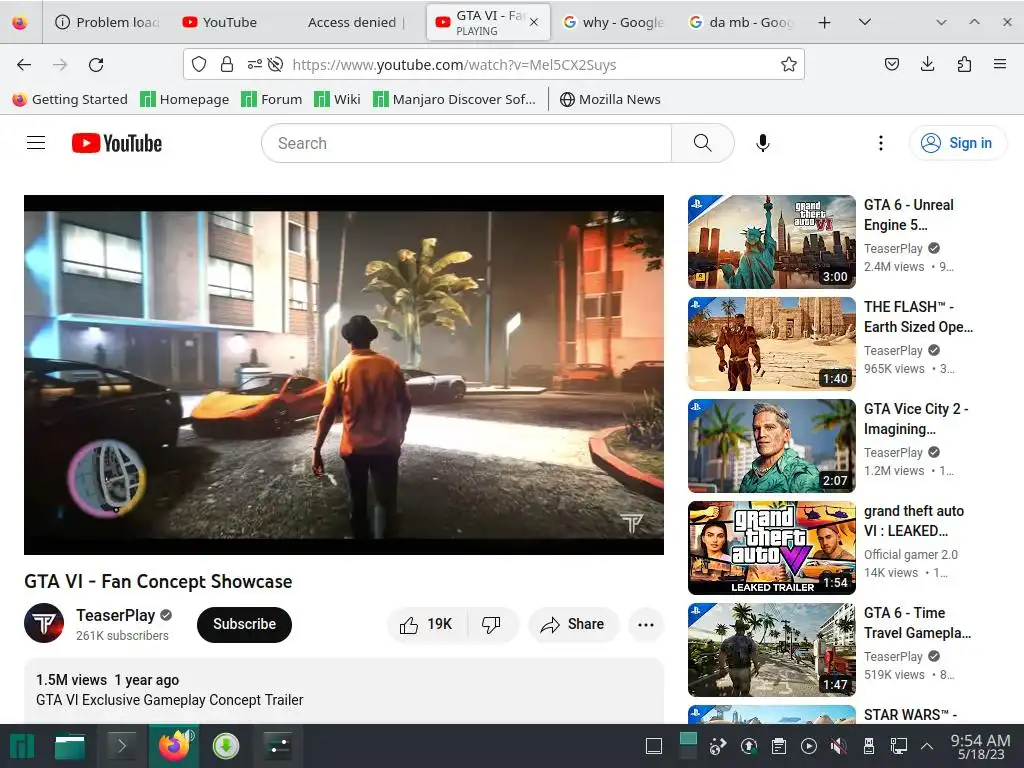Click Official gamer 2.0 channel name
Image resolution: width=1024 pixels, height=768 pixels.
click(910, 554)
